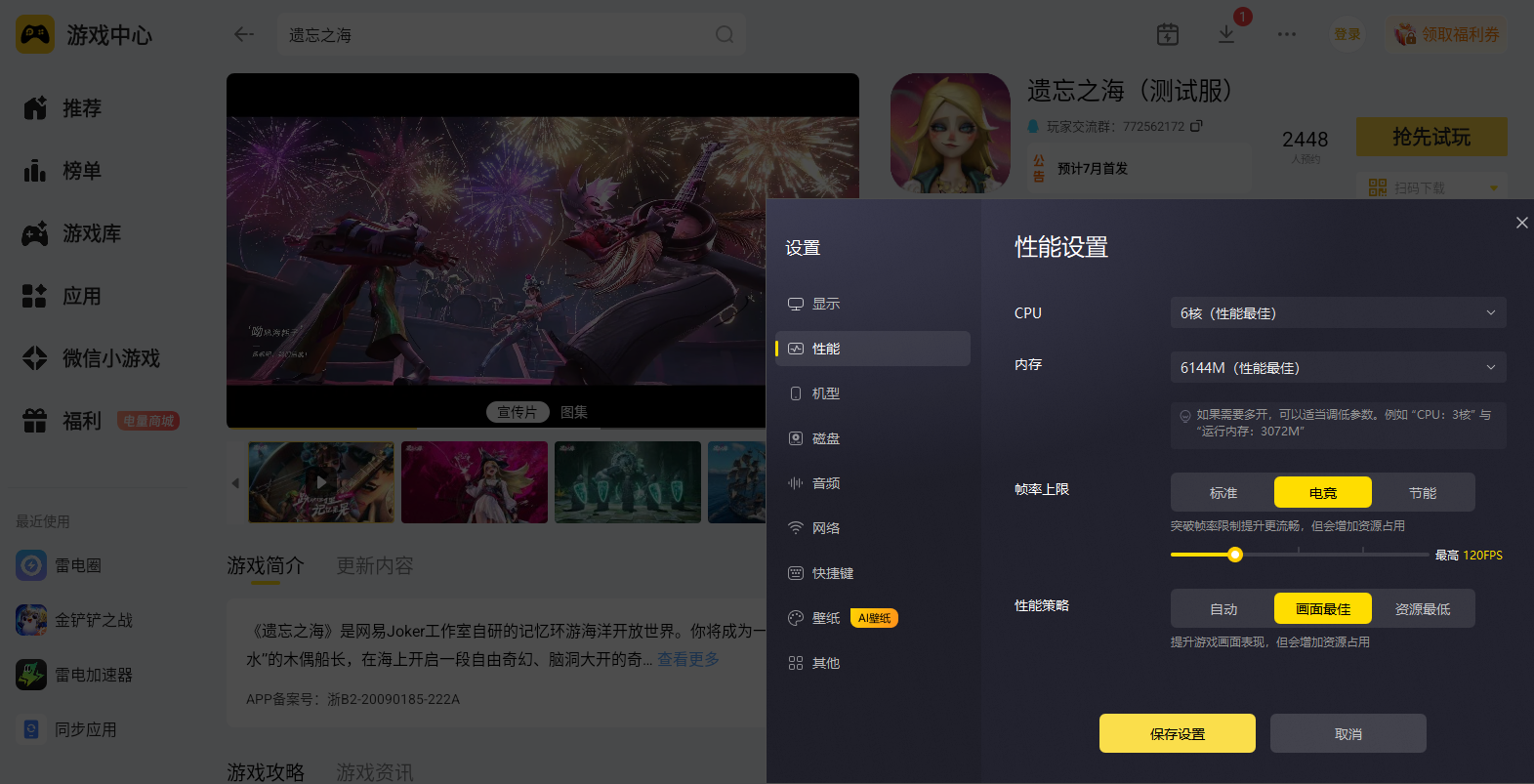Image resolution: width=1534 pixels, height=784 pixels.
Task: Switch to the 游戏简介 tab
Action: [x=266, y=566]
